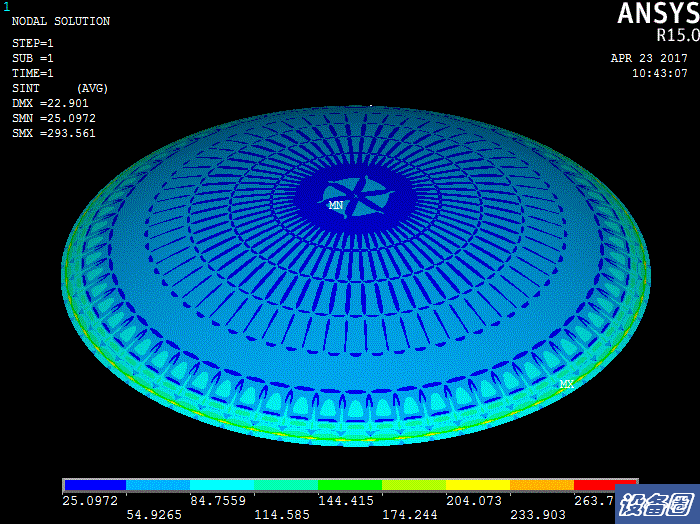Click the SMX =293.561 text

pos(54,133)
